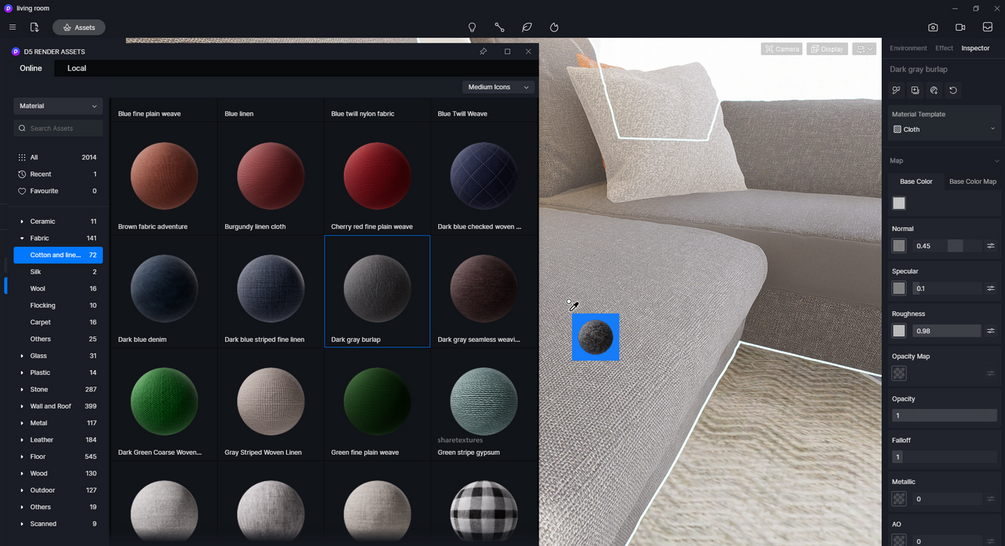Choose the Green stripe gypsum material
Screen dimensions: 1005x546
tap(484, 404)
